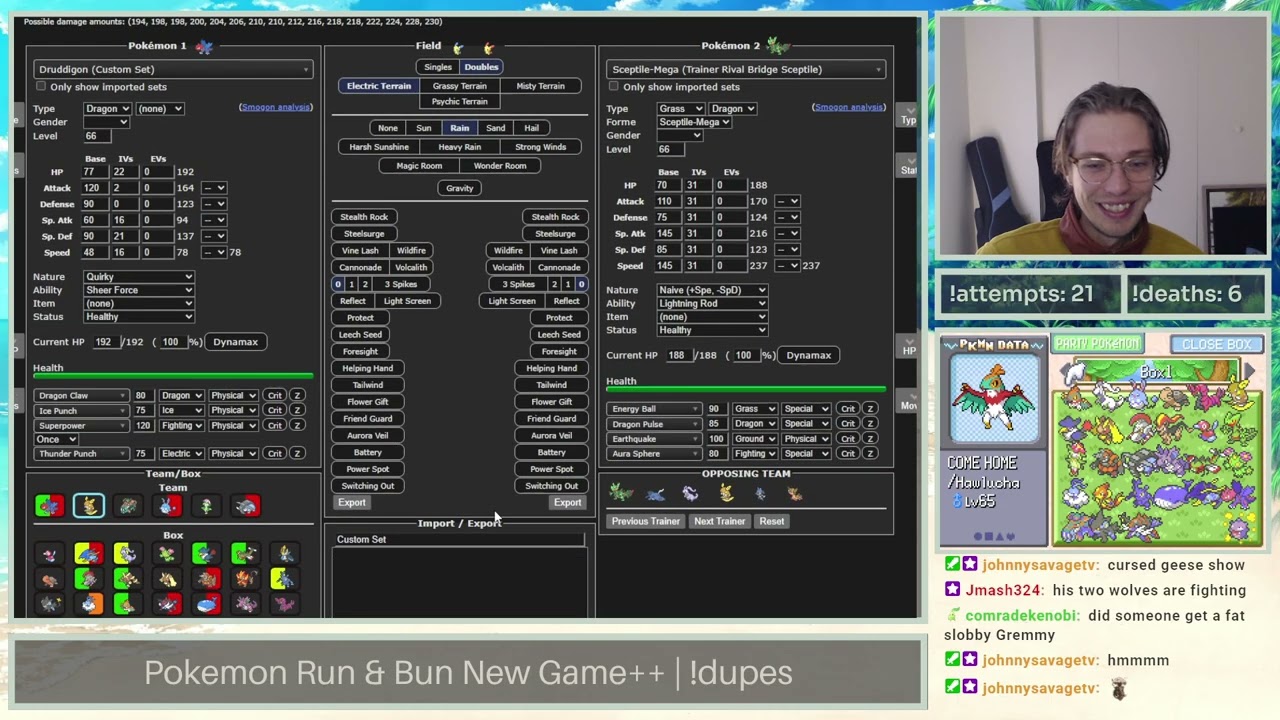Image resolution: width=1280 pixels, height=720 pixels.
Task: Select fifth small blue Pokémon in Opposing Team
Action: click(761, 493)
